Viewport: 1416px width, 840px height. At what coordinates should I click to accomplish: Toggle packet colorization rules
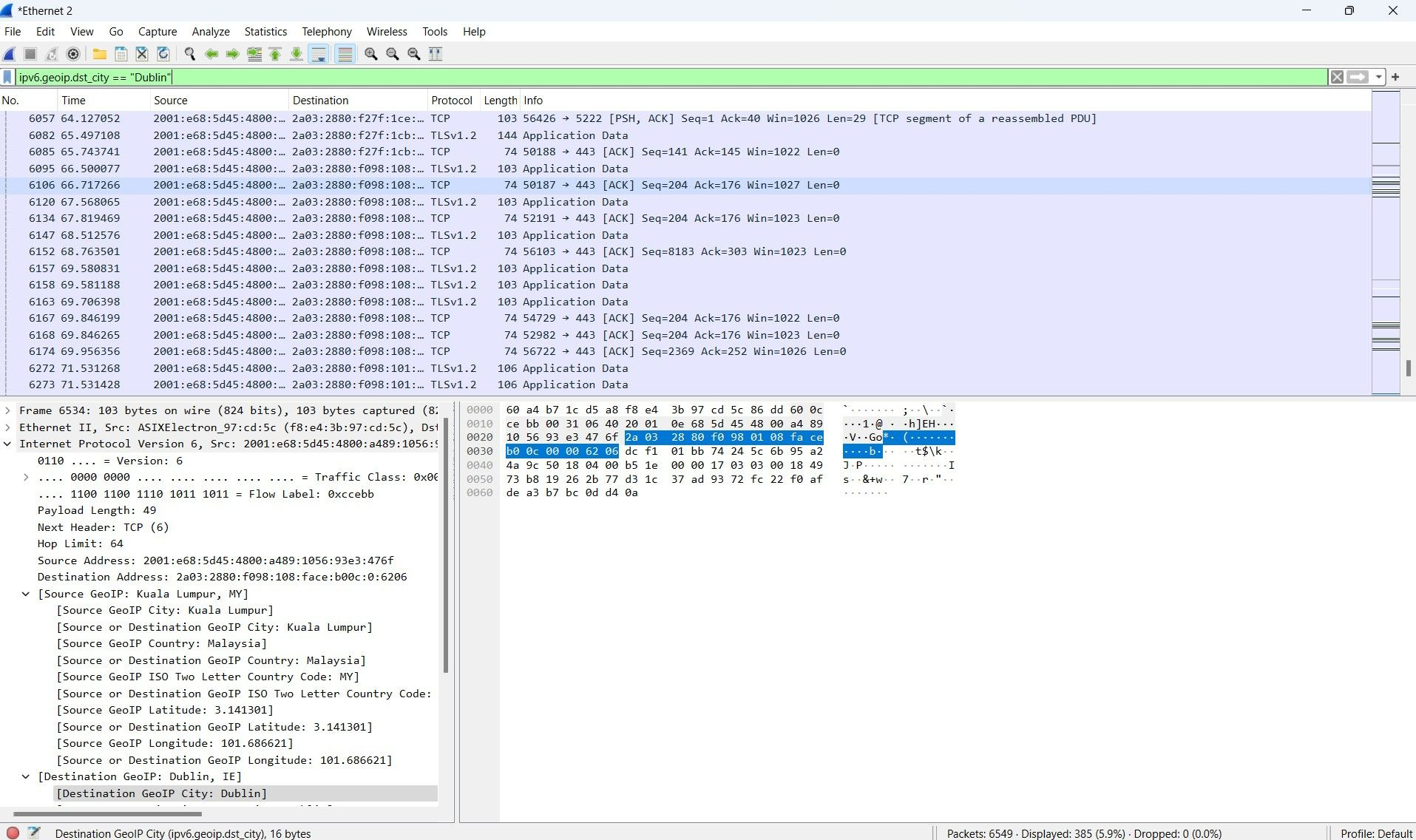click(345, 54)
